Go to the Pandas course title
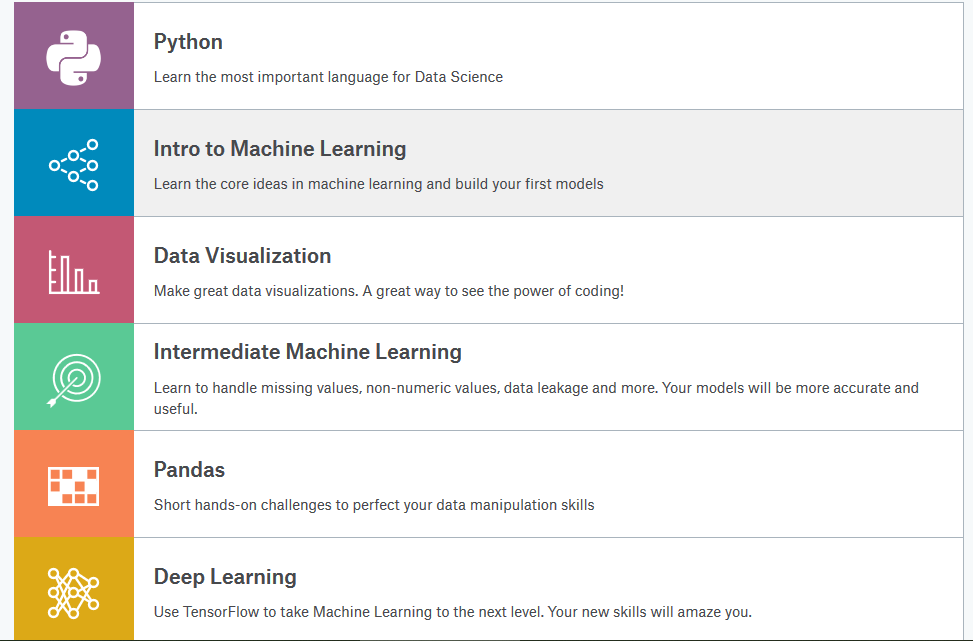Image resolution: width=973 pixels, height=641 pixels. point(189,470)
